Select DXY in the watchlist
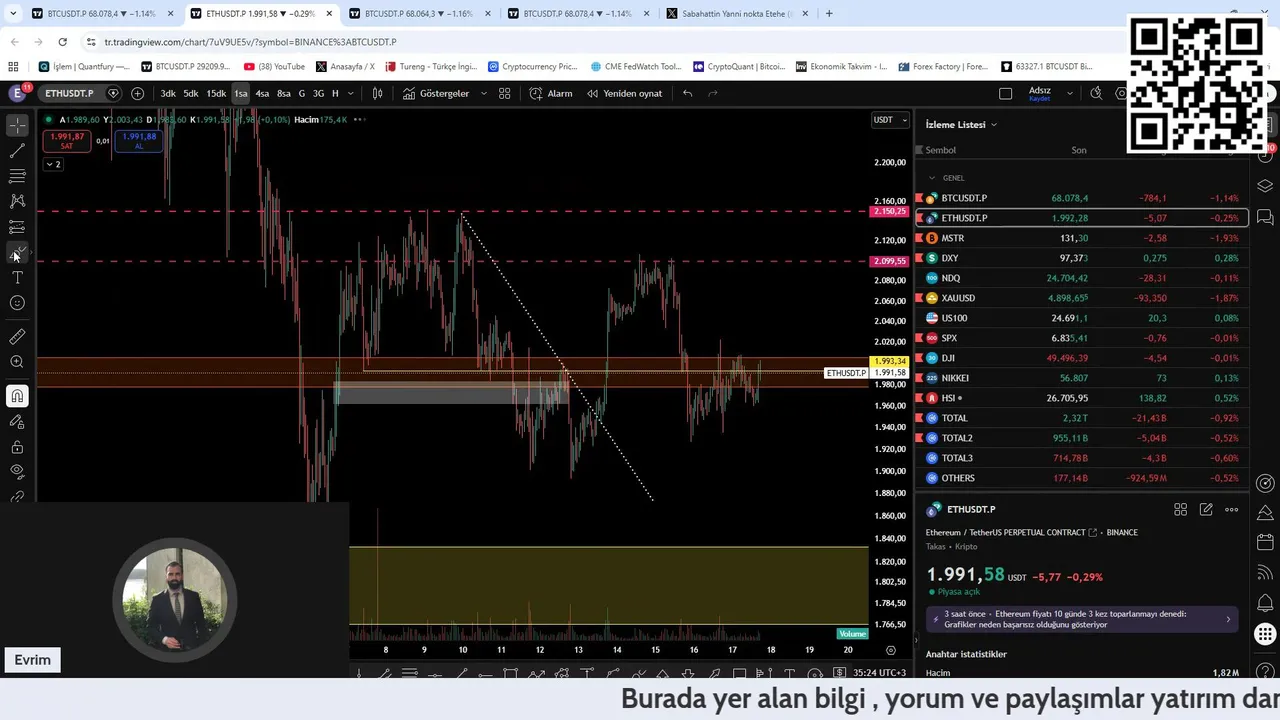The height and width of the screenshot is (720, 1280). 1082,258
